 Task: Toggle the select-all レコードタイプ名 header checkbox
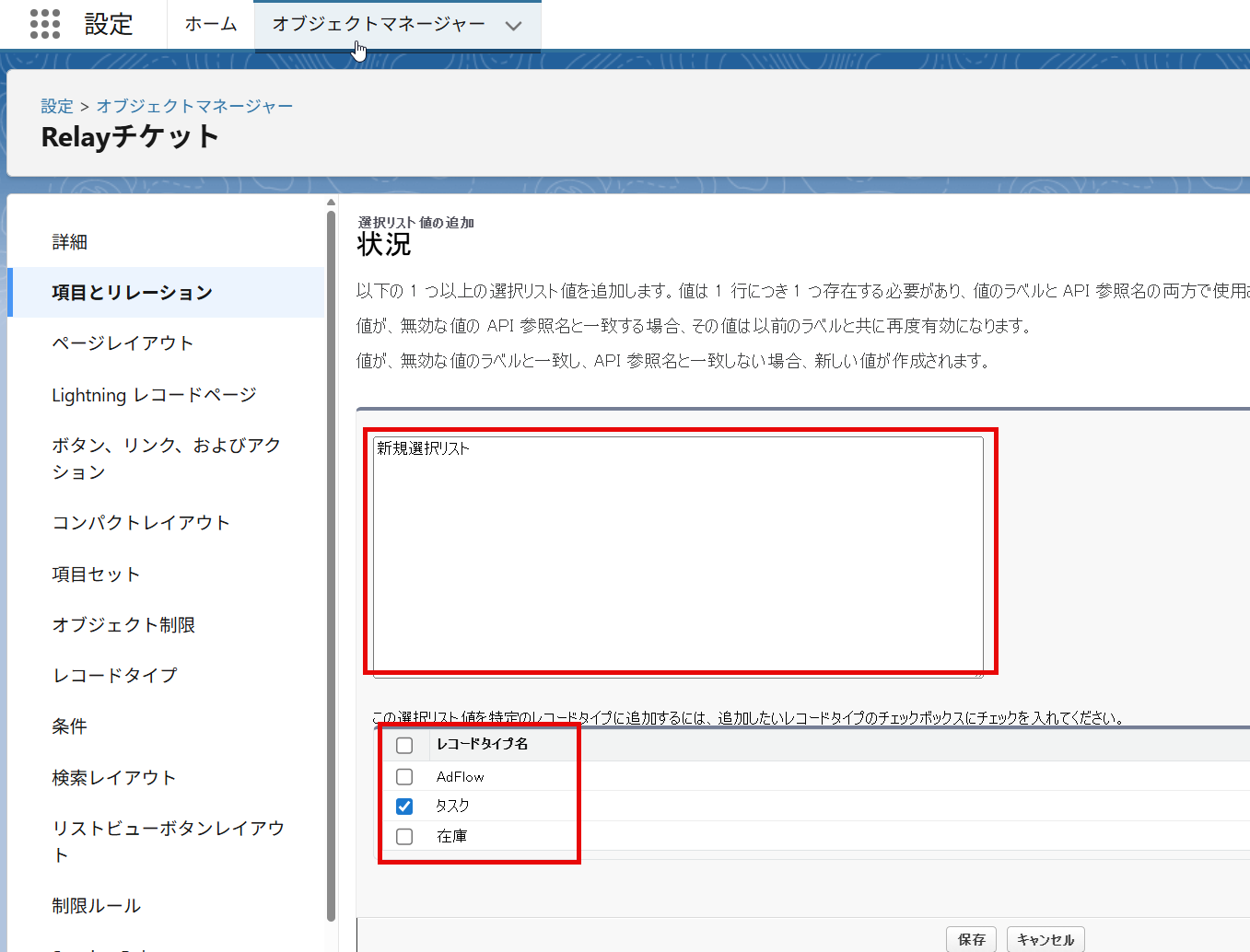[x=404, y=745]
